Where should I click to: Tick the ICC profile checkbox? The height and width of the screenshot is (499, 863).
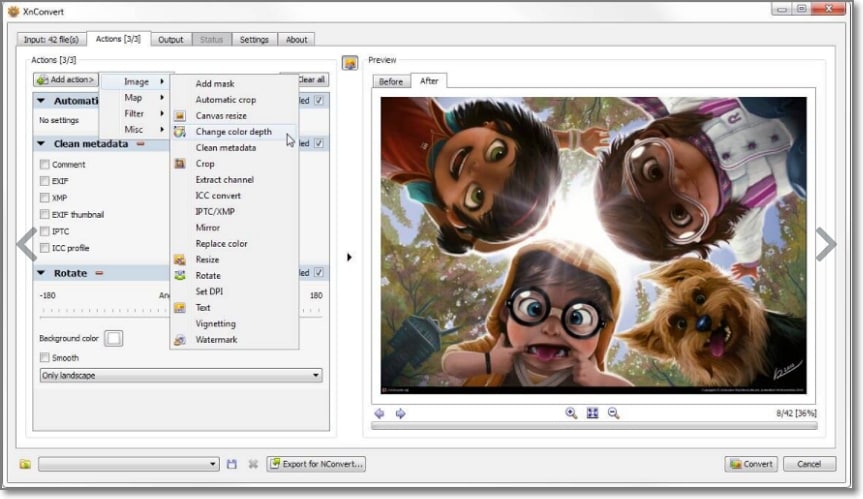coord(45,248)
